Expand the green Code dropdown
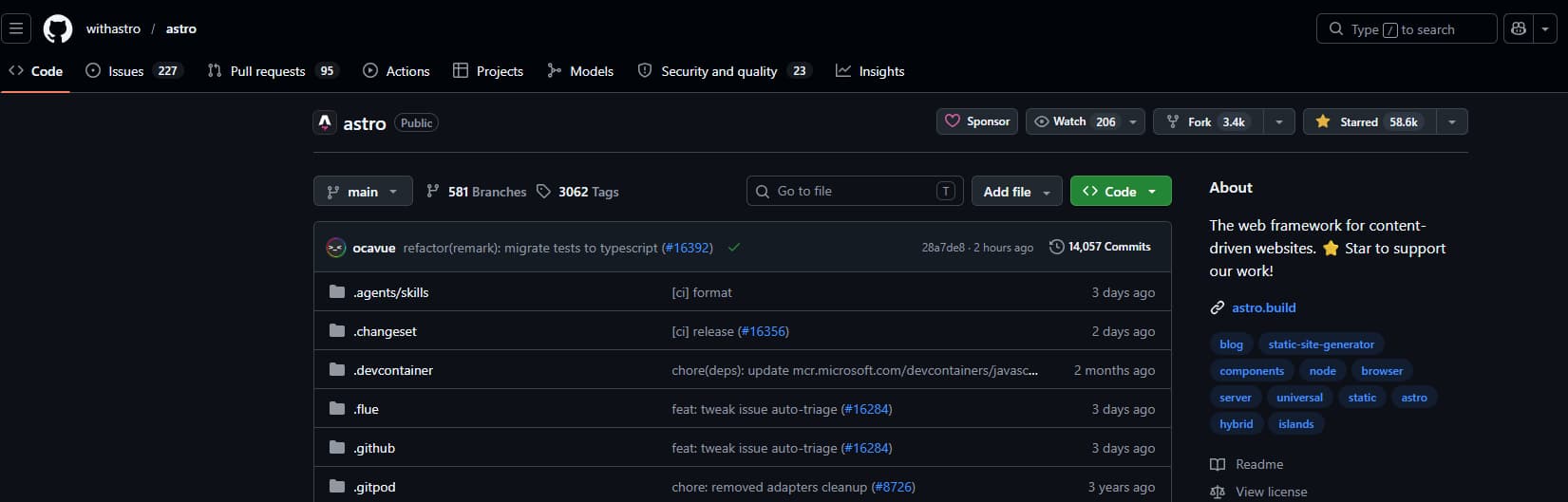 point(1120,192)
